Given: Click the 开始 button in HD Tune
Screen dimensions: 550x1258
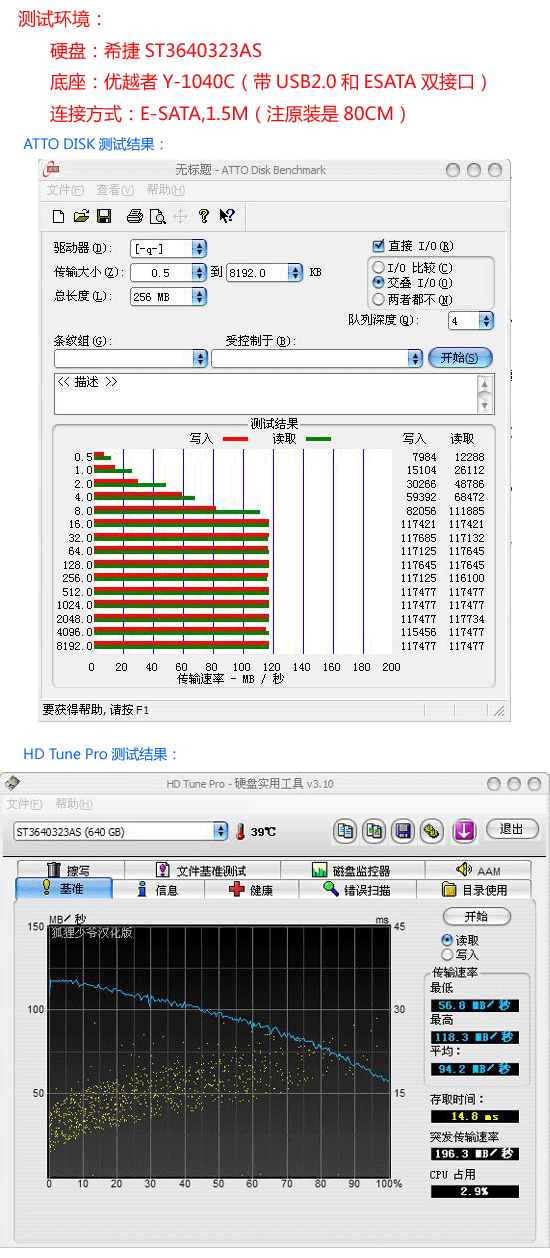Looking at the screenshot, I should (476, 917).
